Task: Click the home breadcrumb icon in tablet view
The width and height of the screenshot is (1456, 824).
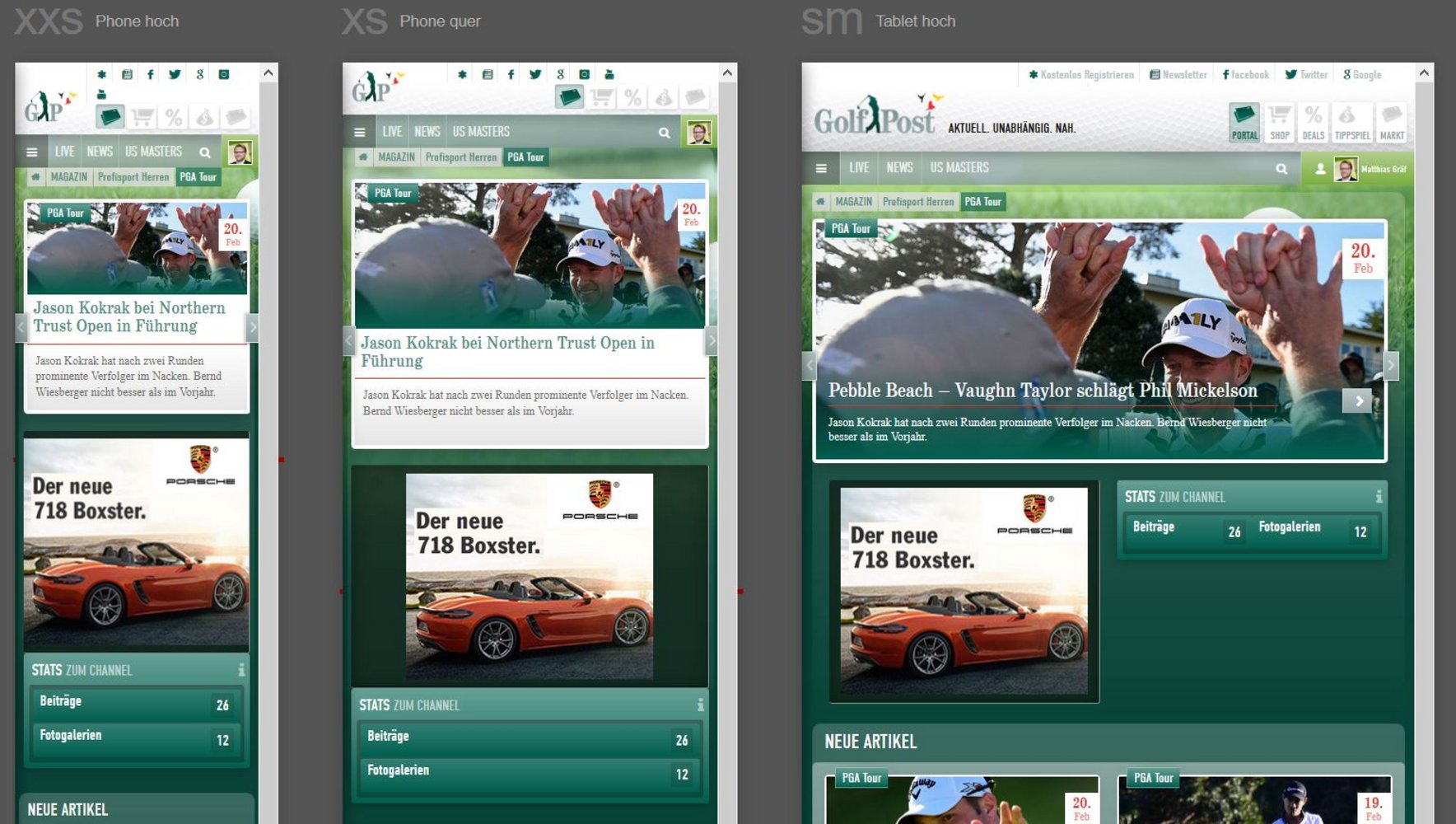Action: (820, 201)
